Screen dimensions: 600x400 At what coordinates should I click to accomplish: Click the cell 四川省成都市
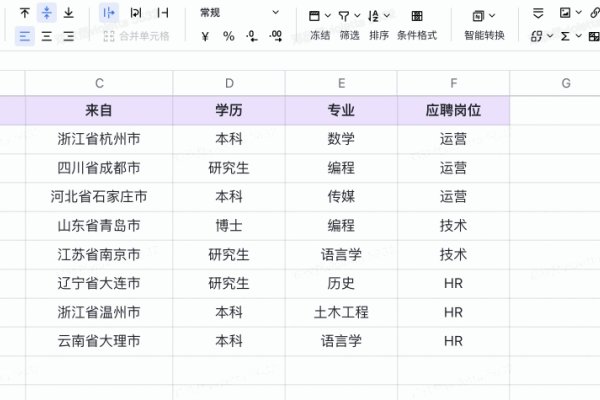coord(99,168)
